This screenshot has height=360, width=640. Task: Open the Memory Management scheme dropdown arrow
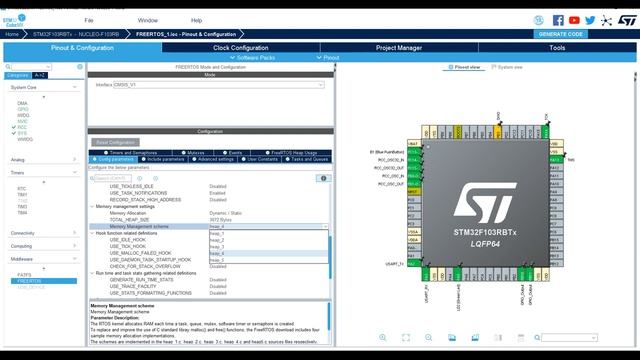click(x=325, y=227)
